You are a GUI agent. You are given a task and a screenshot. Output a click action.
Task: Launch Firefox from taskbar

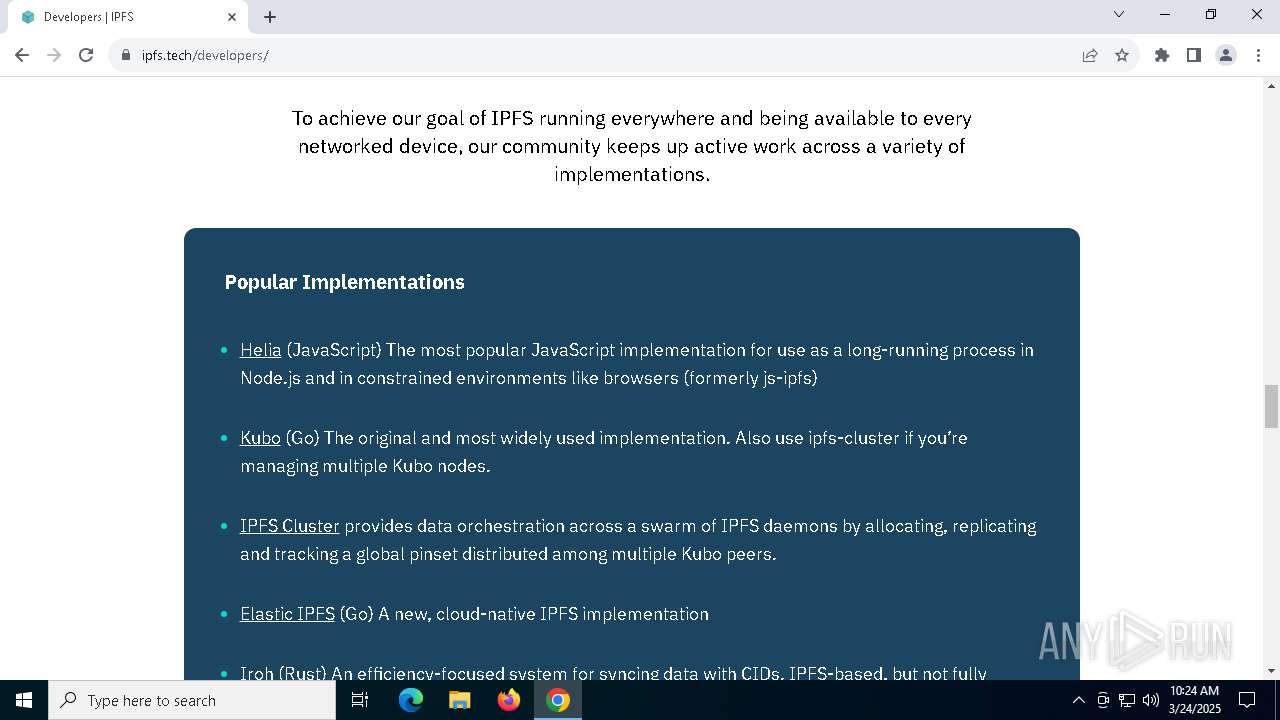pyautogui.click(x=508, y=700)
